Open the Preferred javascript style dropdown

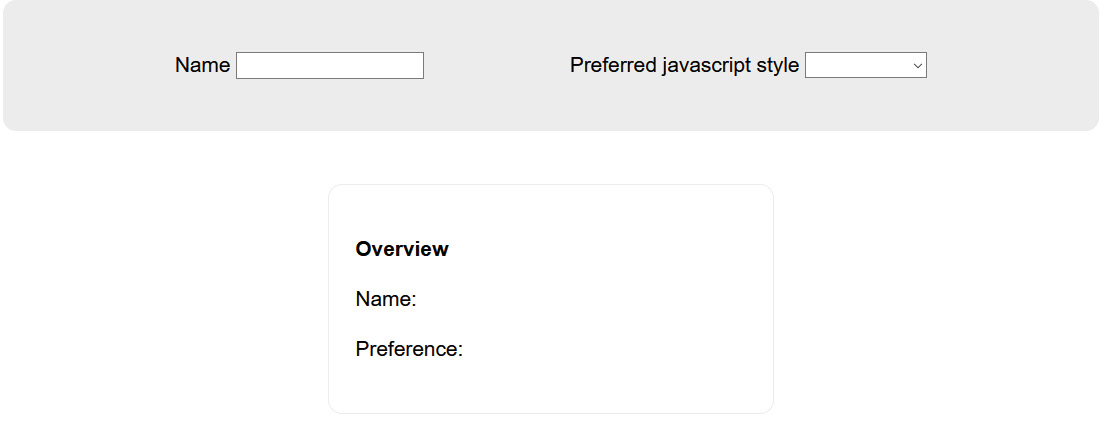[x=865, y=65]
